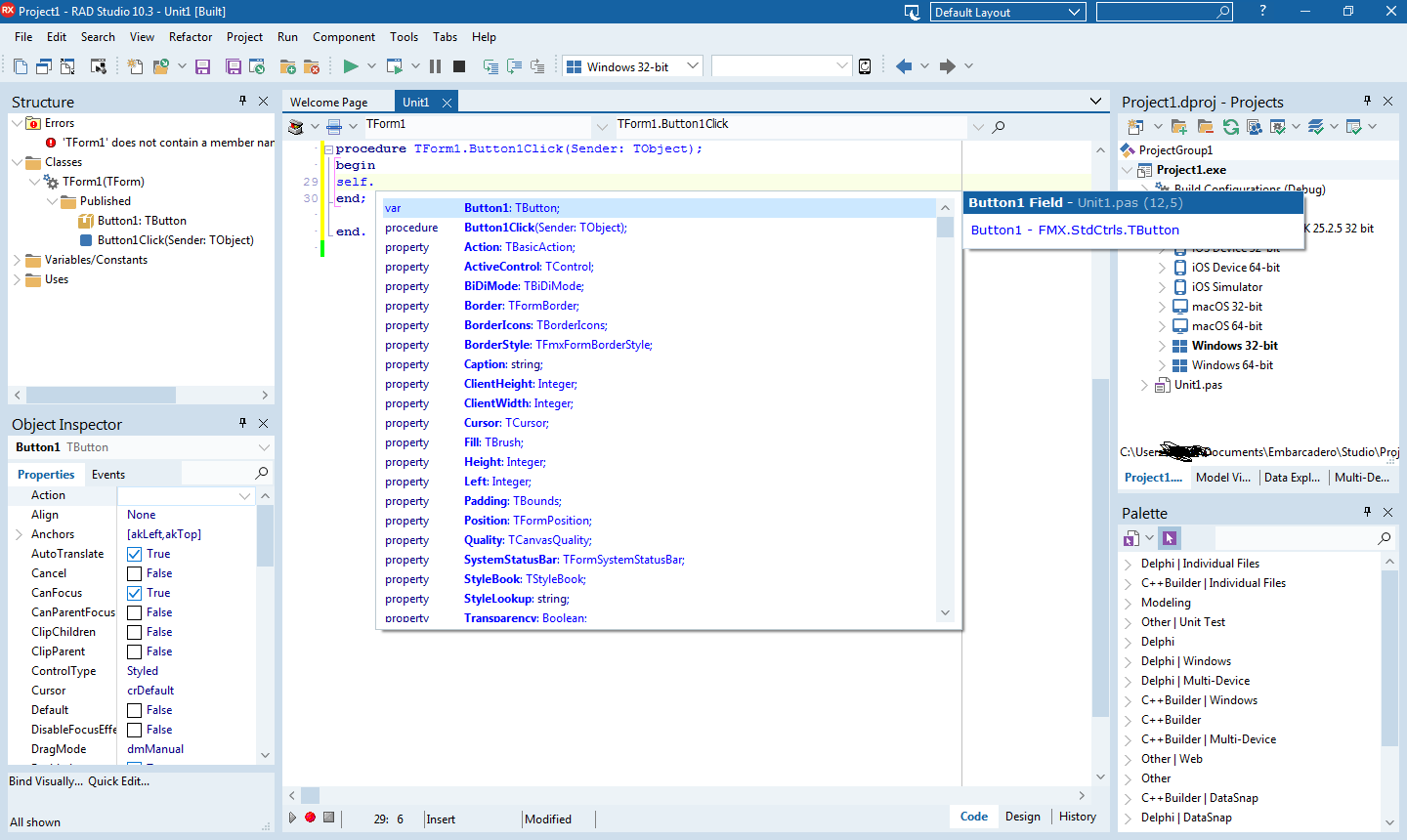This screenshot has height=840, width=1407.
Task: Check the DisableFocusEffect checkbox
Action: point(135,730)
